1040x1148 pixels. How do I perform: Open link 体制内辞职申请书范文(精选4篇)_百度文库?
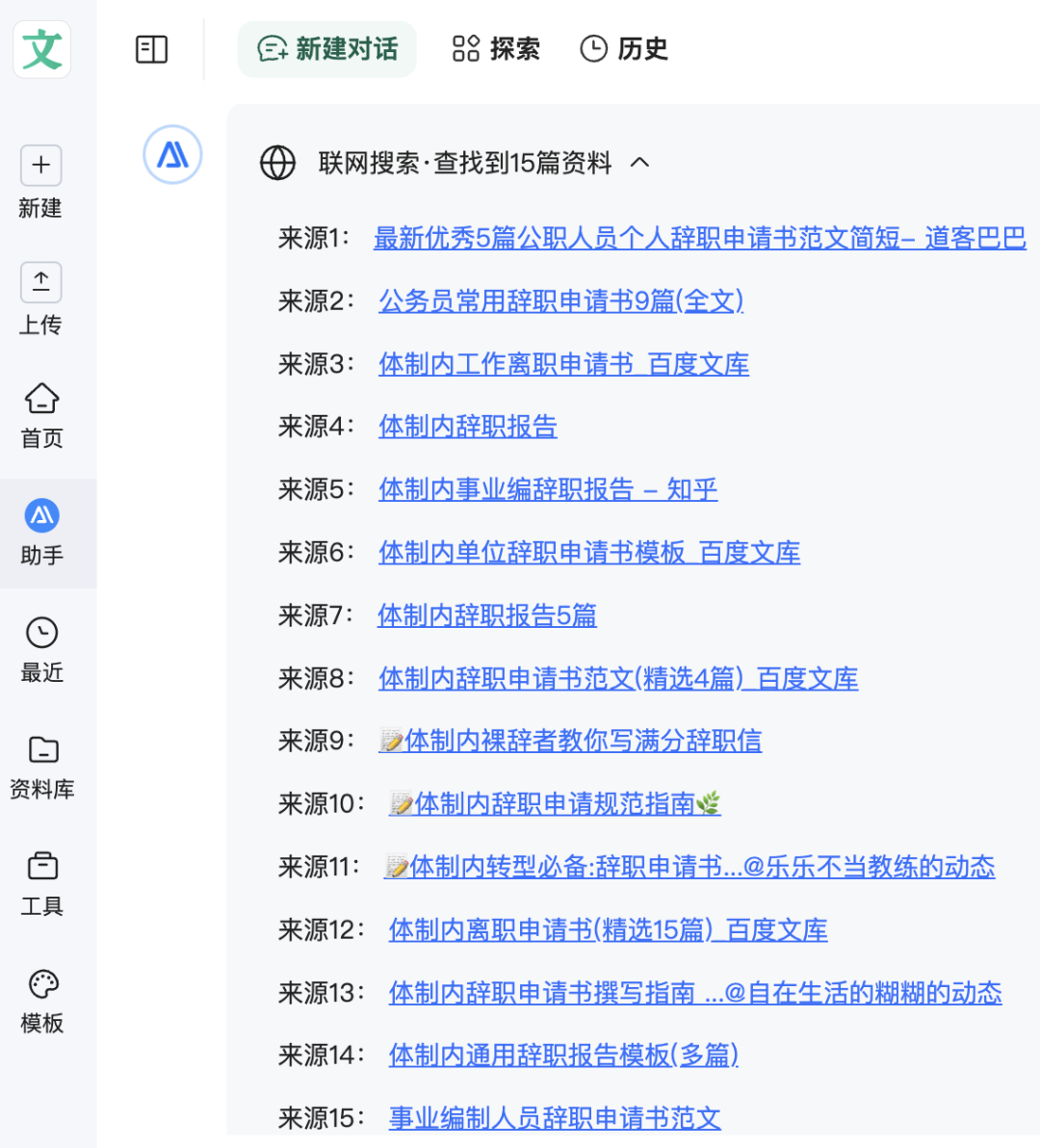click(617, 678)
